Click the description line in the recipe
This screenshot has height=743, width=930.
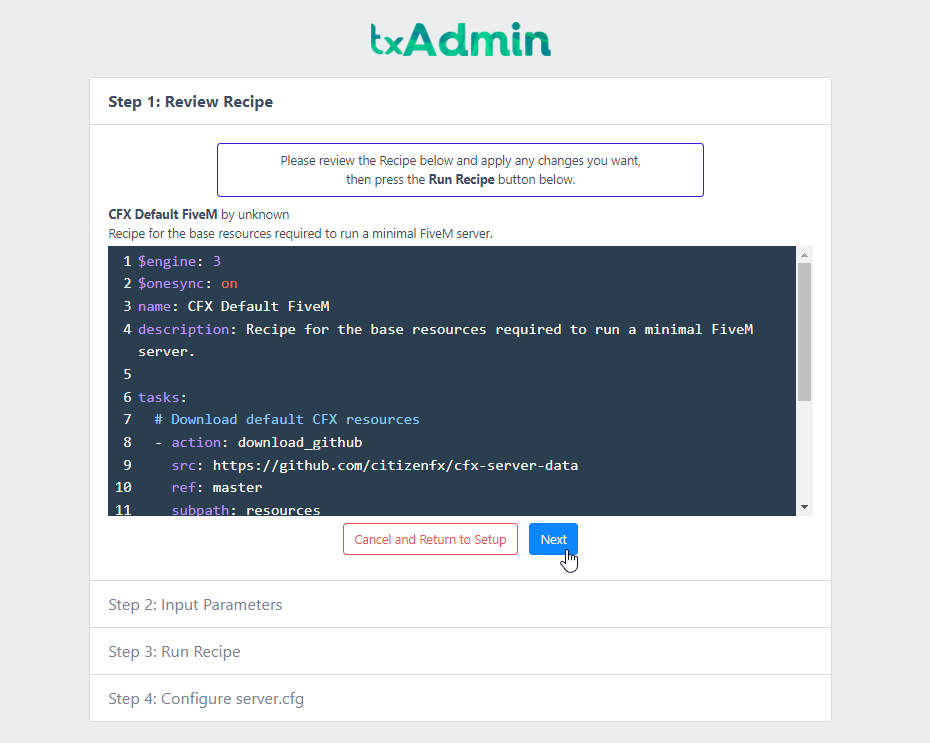[x=445, y=329]
